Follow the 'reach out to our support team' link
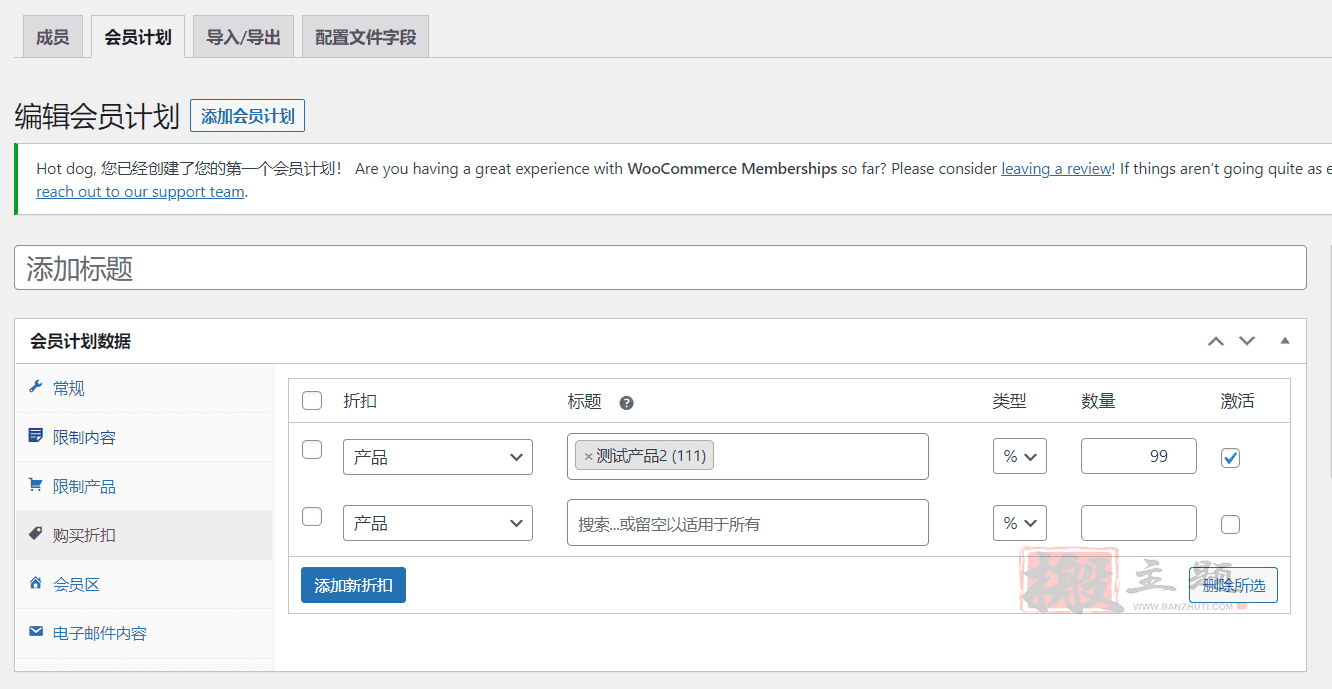 coord(140,192)
